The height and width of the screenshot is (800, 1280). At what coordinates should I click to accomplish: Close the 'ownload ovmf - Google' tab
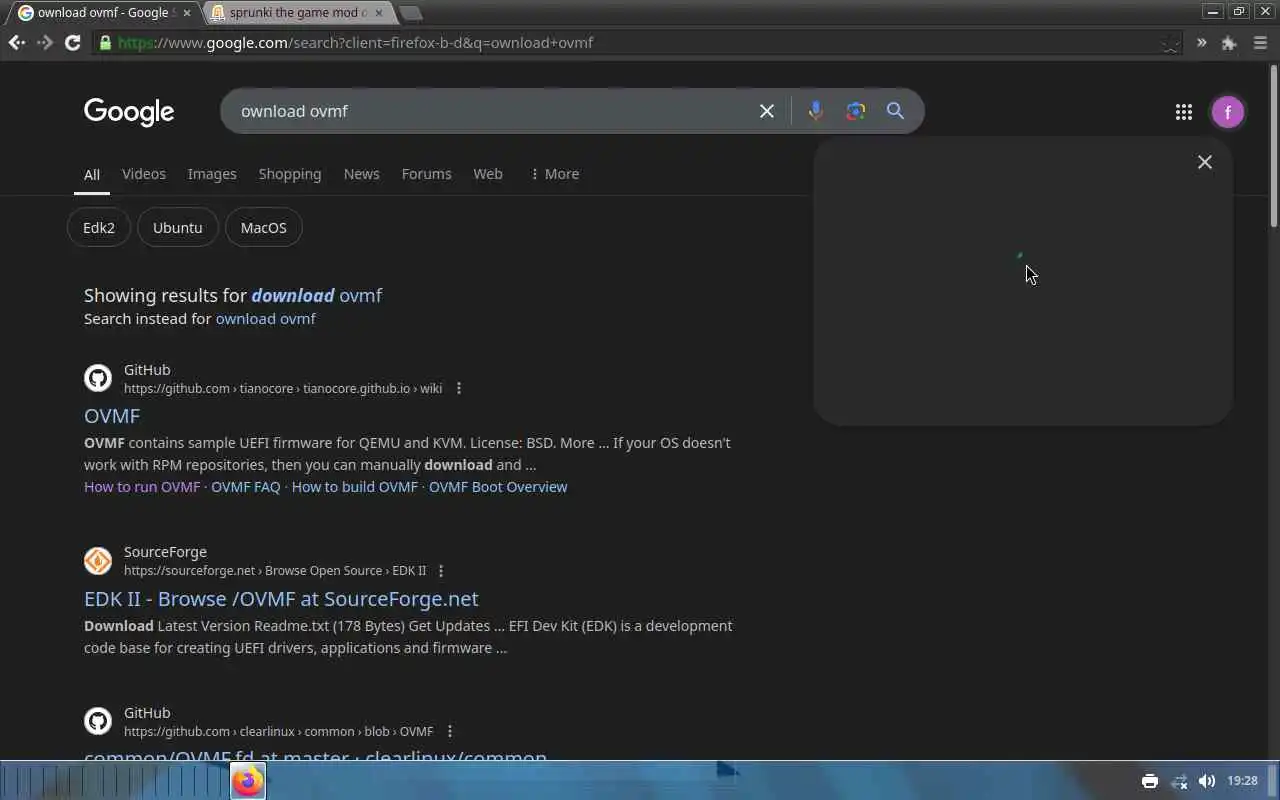[x=186, y=13]
